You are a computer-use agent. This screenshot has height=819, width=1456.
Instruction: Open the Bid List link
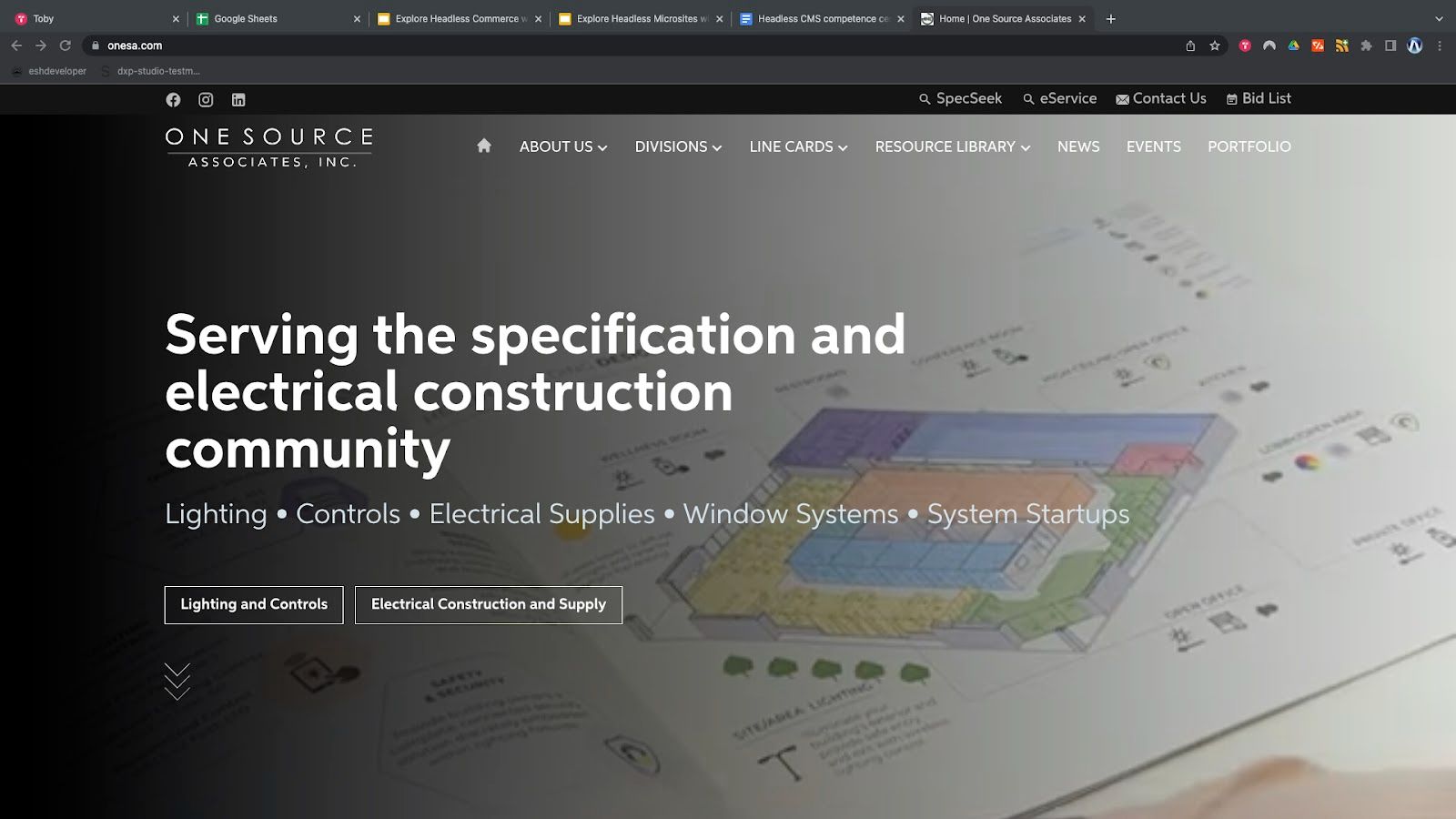pos(1259,98)
